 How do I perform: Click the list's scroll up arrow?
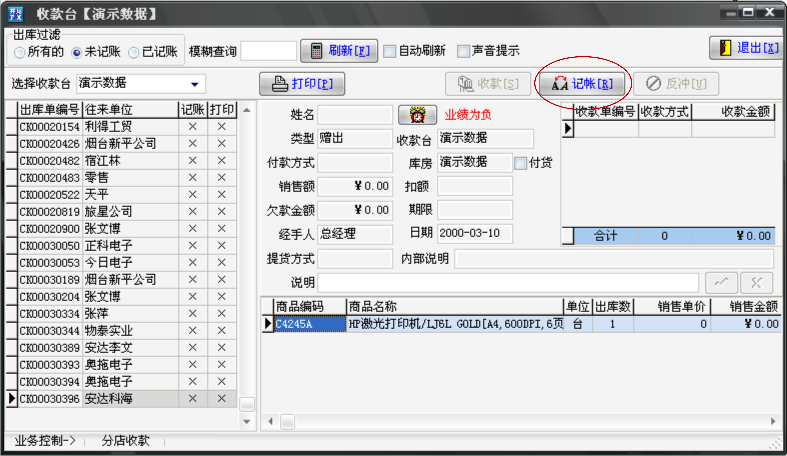click(246, 110)
